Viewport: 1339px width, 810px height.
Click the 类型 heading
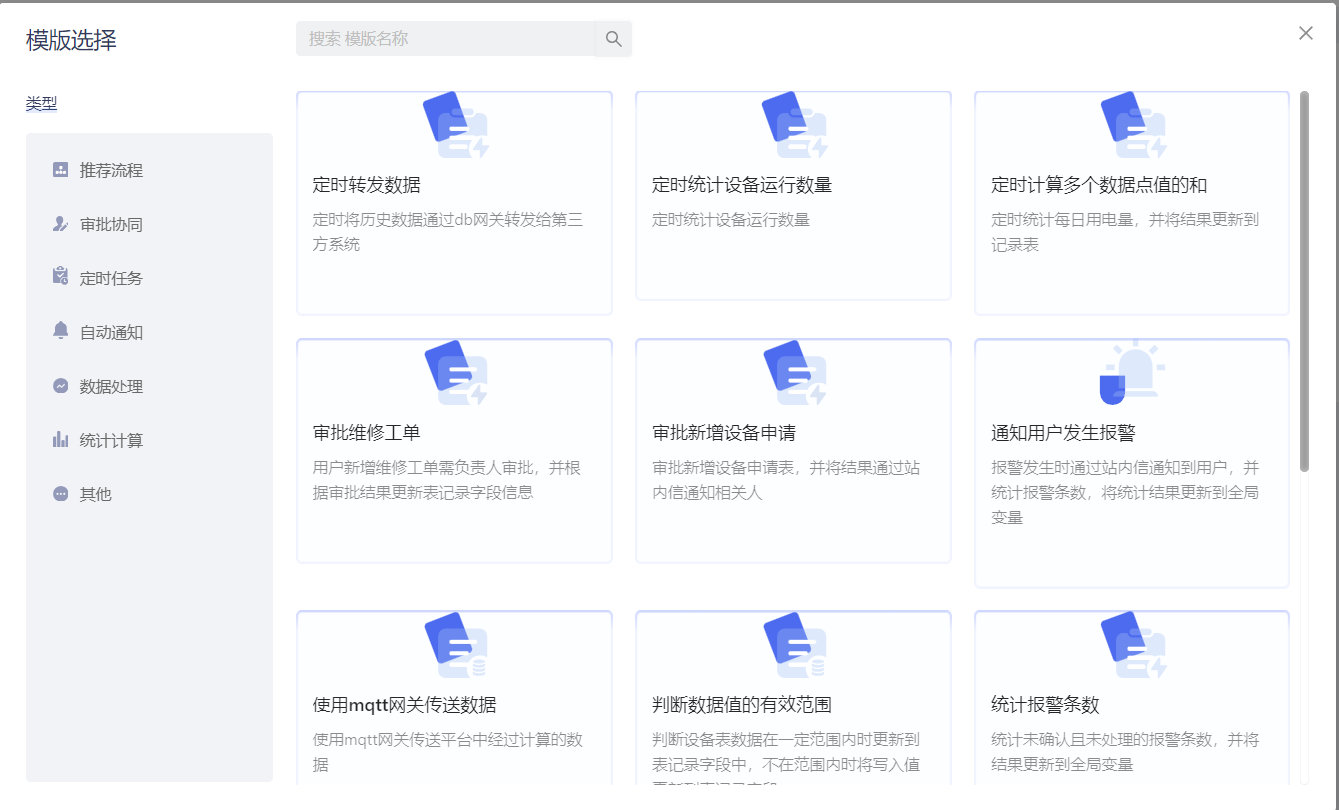[41, 103]
